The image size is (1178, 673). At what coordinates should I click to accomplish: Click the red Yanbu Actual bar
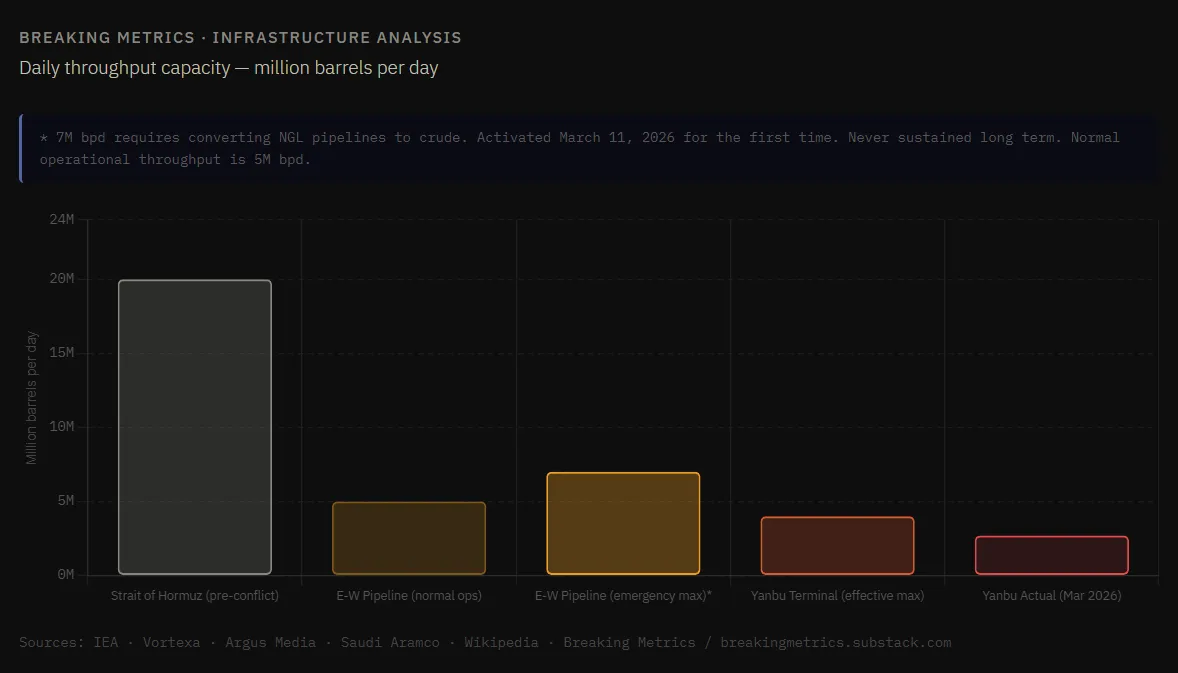(x=1051, y=555)
